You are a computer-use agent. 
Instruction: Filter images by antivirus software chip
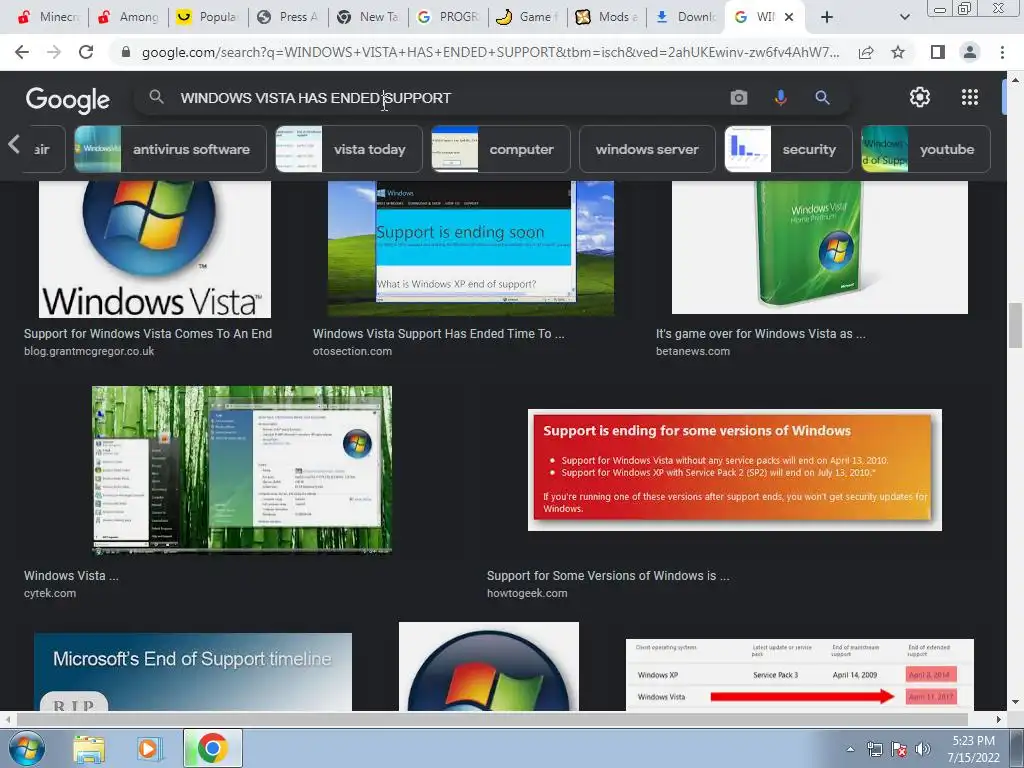170,150
